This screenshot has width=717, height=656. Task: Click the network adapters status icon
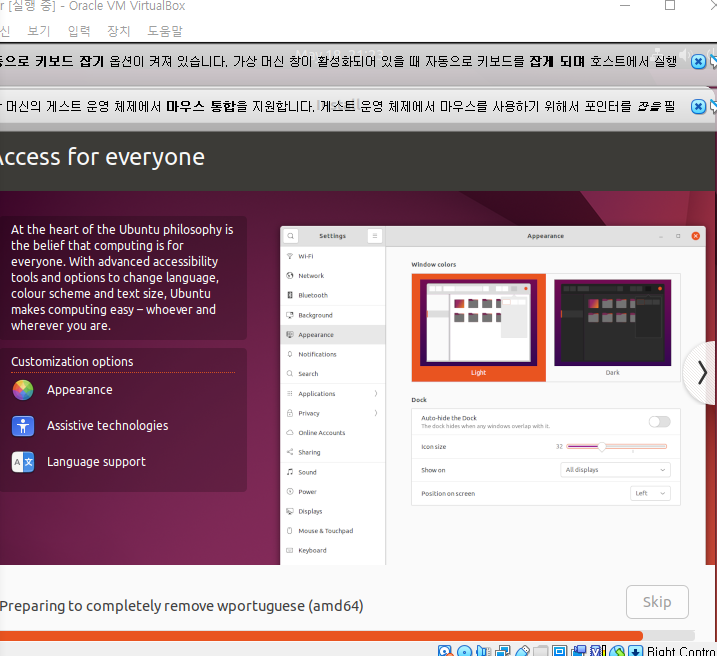503,651
